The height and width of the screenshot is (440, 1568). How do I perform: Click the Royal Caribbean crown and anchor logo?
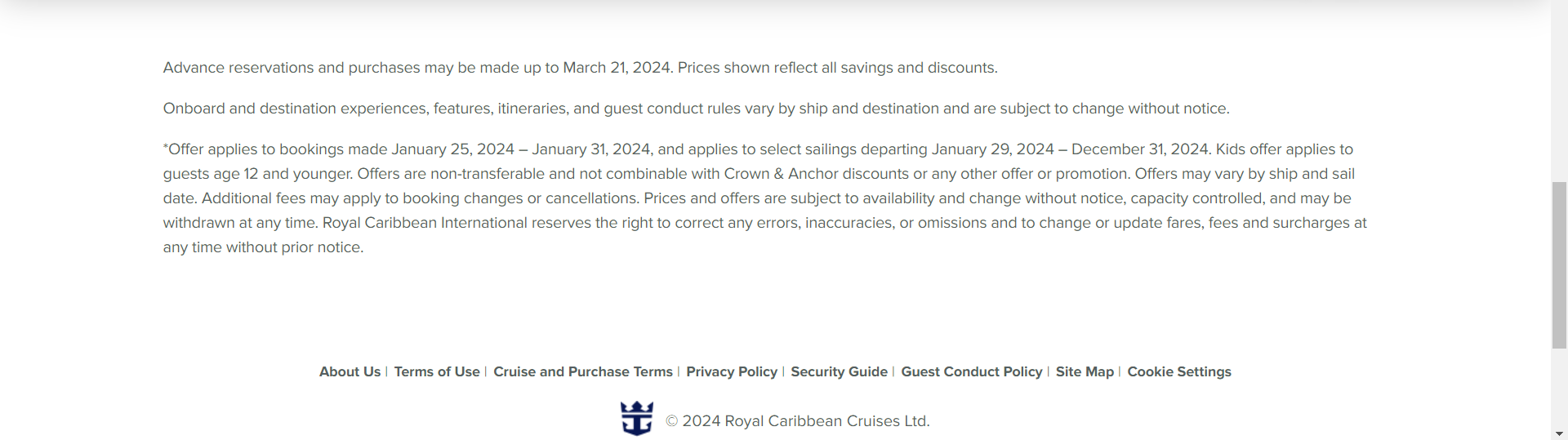click(x=636, y=418)
